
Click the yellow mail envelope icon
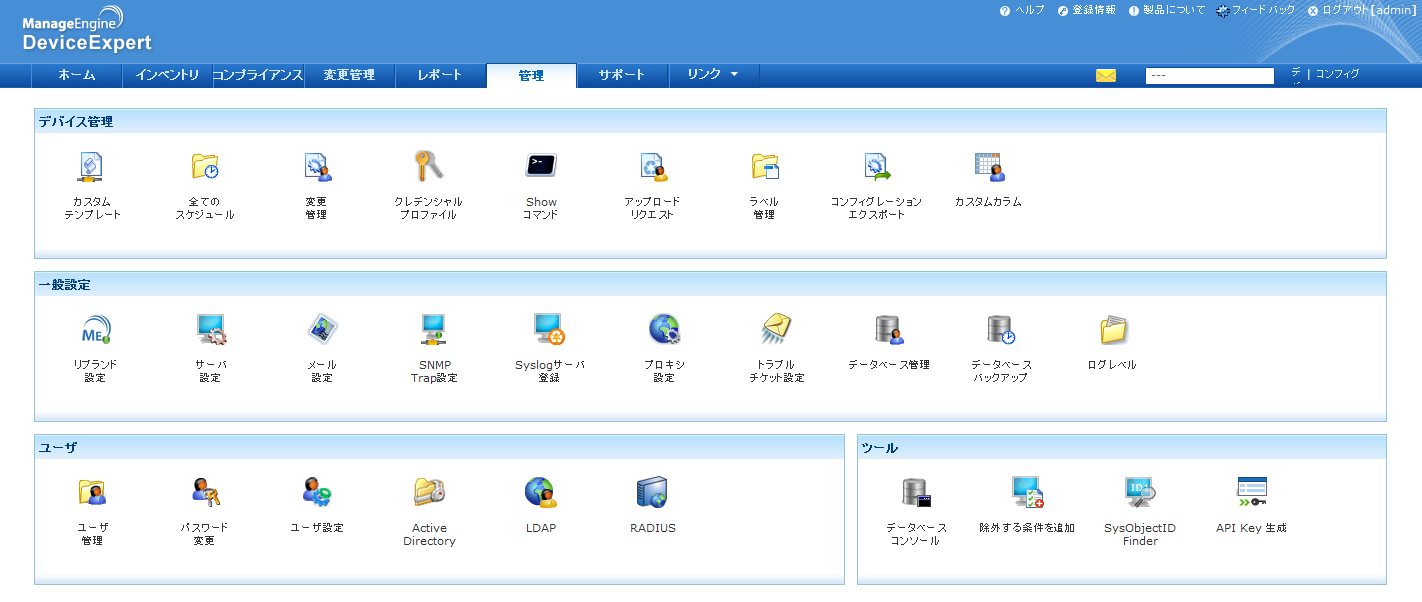pos(1105,76)
